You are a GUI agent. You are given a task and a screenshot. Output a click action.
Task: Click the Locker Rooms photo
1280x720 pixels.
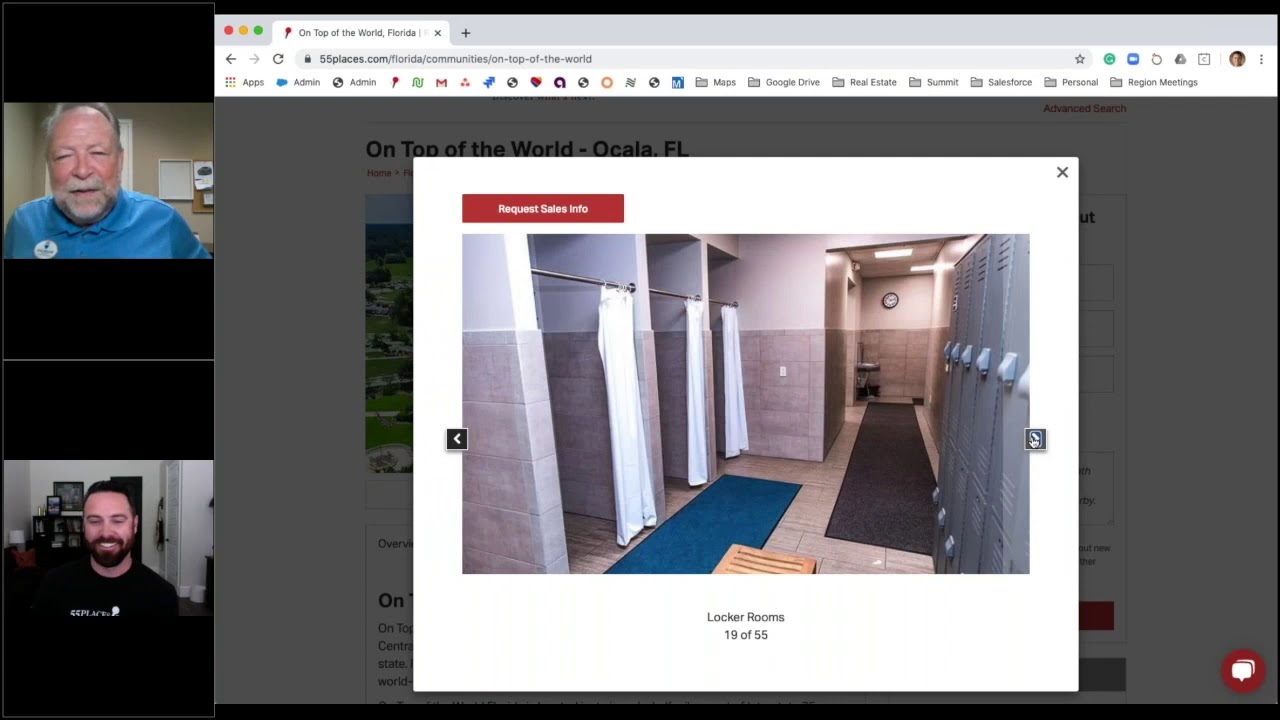click(x=745, y=404)
